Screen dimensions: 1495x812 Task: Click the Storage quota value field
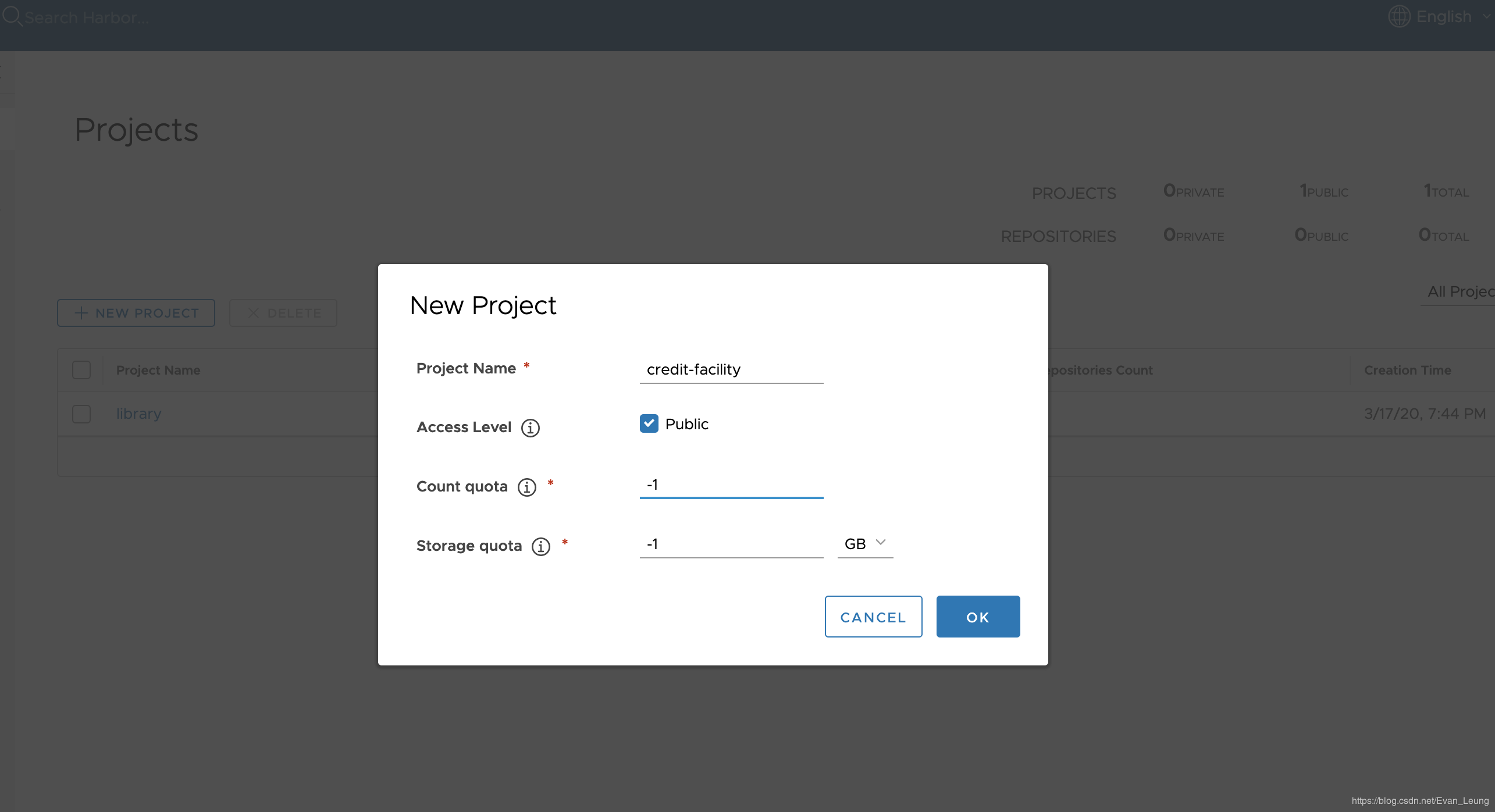click(x=731, y=544)
